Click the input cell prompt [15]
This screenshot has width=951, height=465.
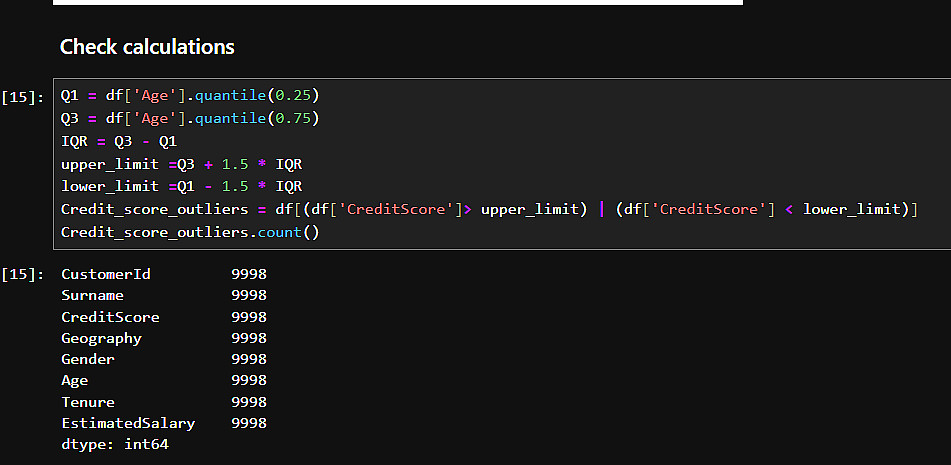[x=22, y=97]
